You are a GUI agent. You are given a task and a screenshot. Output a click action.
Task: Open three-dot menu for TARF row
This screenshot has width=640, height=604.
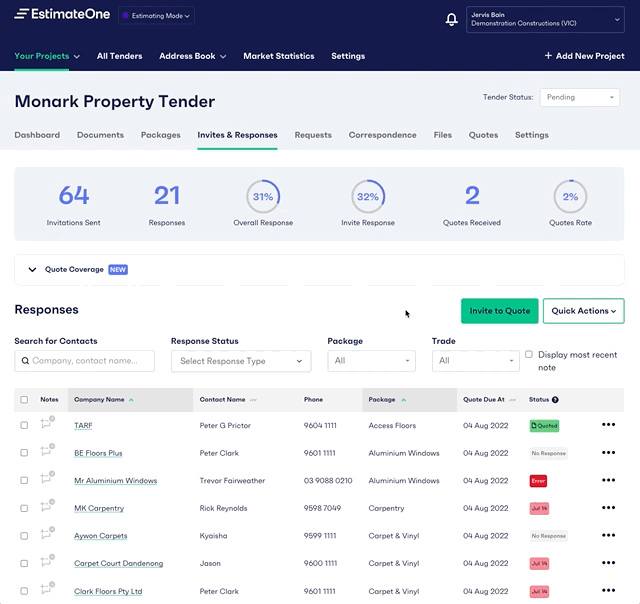pyautogui.click(x=608, y=425)
